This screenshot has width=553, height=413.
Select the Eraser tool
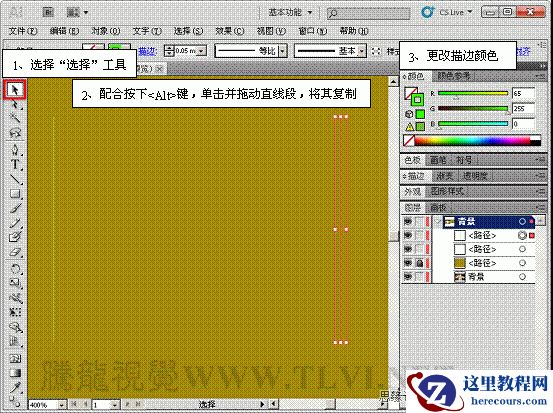tap(15, 252)
